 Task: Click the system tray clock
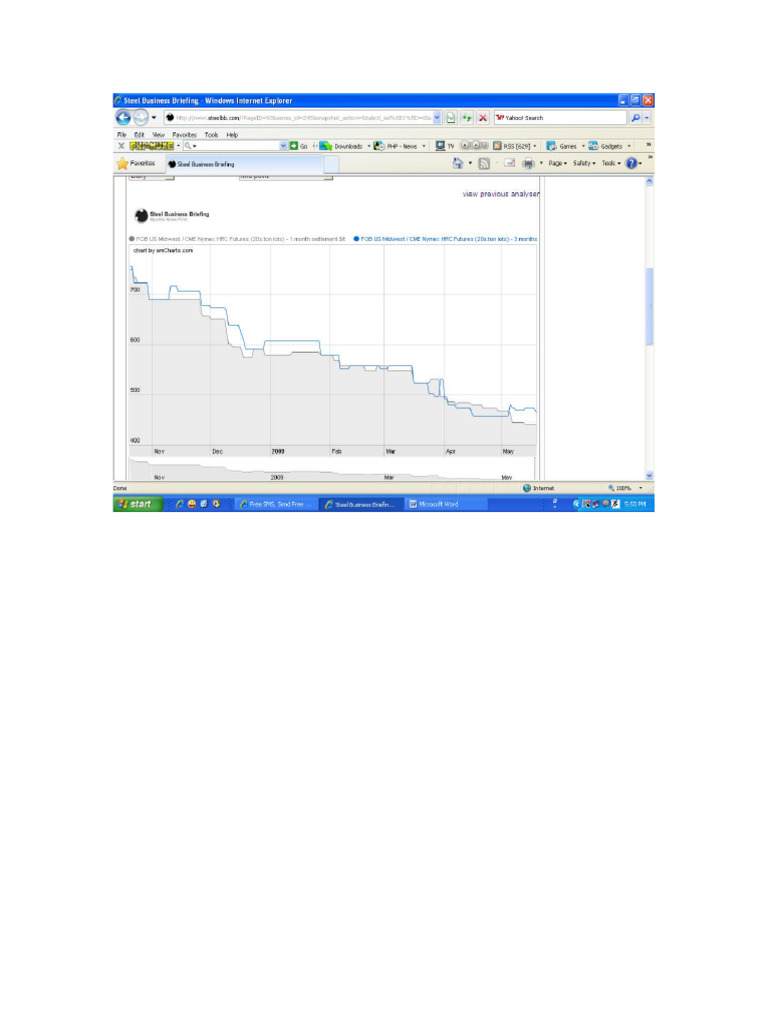click(x=635, y=504)
